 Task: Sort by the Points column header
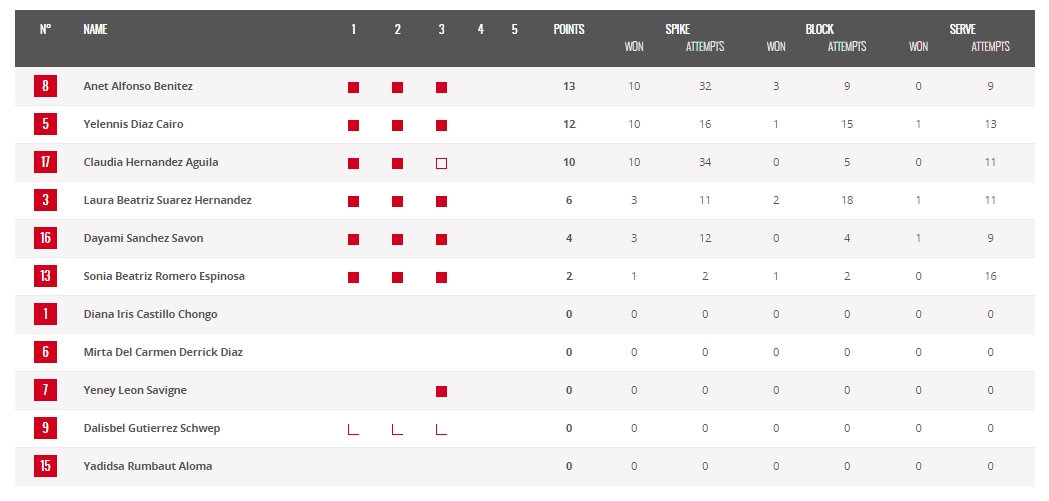[569, 30]
